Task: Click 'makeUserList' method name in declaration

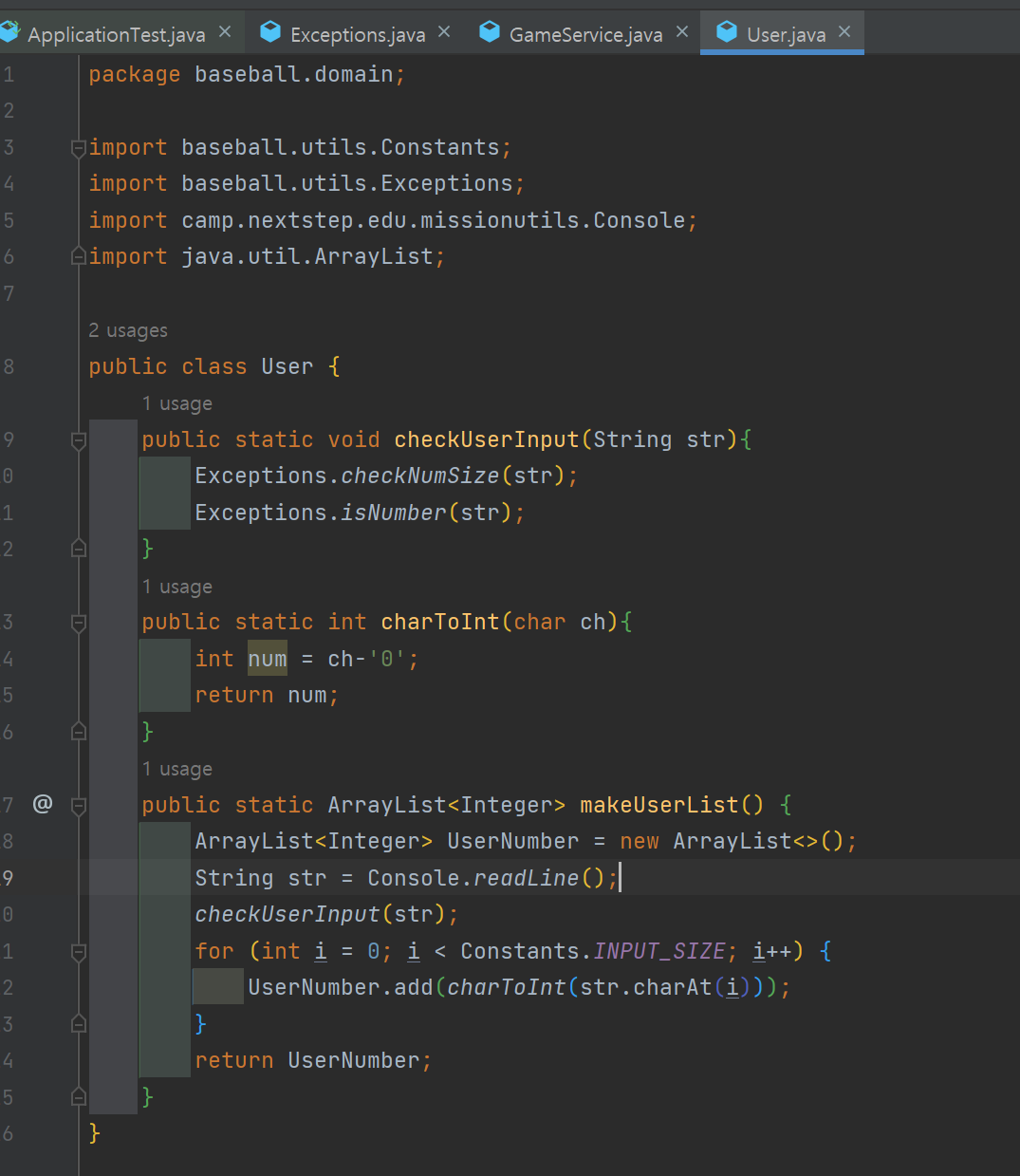Action: coord(658,805)
